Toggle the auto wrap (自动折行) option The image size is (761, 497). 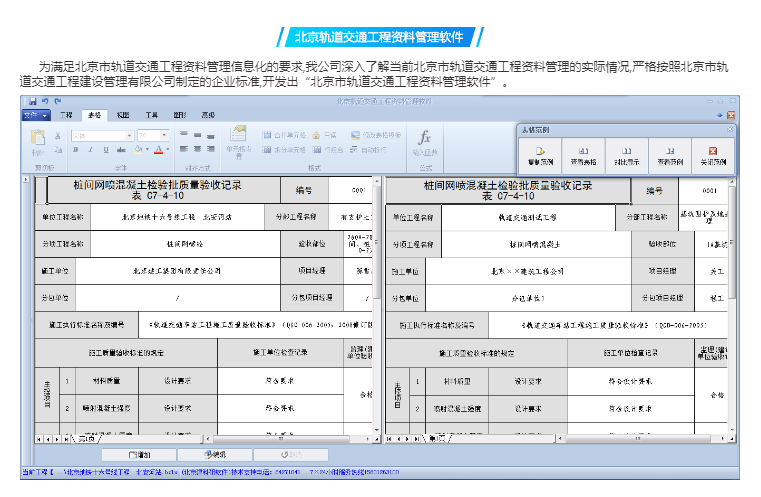(x=368, y=149)
